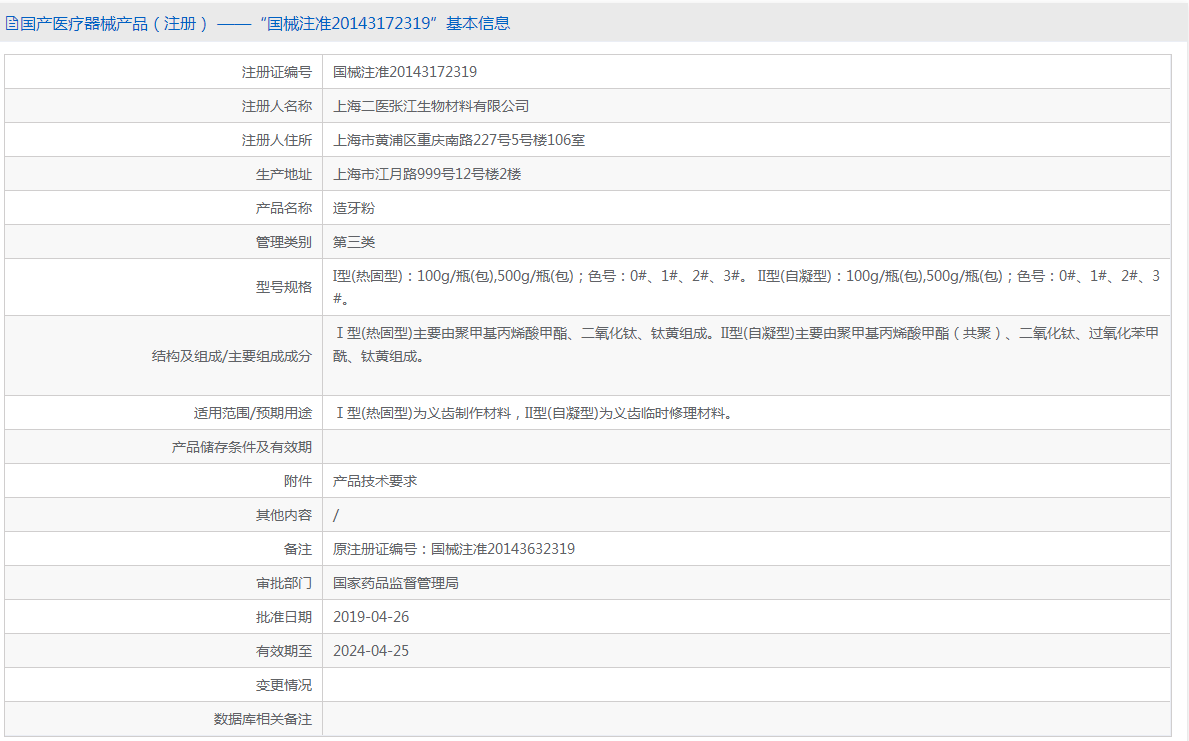Screen dimensions: 1189x741
Task: Click the 注册人名称 label
Action: point(277,106)
